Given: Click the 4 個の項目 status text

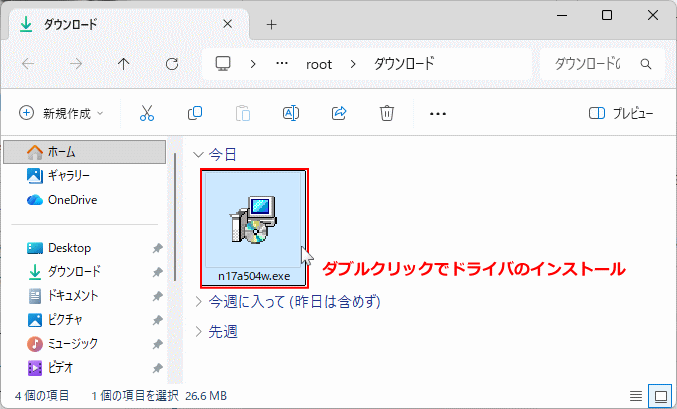Looking at the screenshot, I should [x=42, y=396].
